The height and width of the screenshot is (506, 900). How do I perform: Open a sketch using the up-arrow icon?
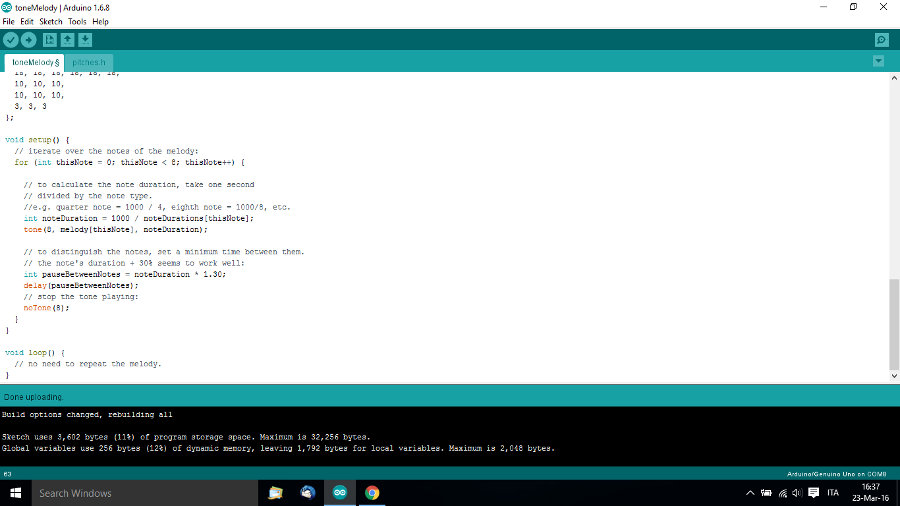[67, 40]
